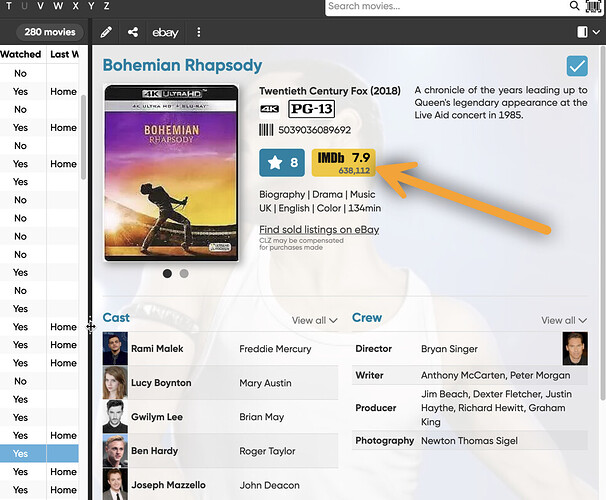Open the eBay toolbar button
606x500 pixels.
pyautogui.click(x=165, y=33)
